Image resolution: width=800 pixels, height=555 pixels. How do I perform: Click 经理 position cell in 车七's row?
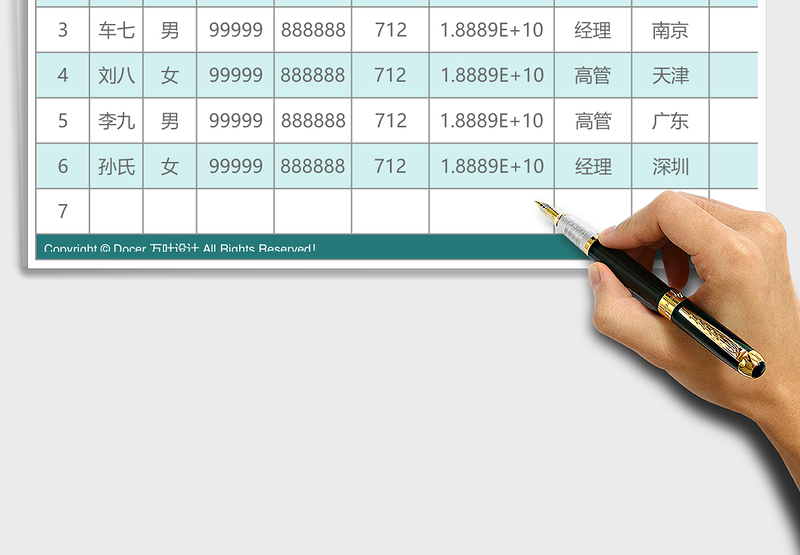tap(593, 30)
